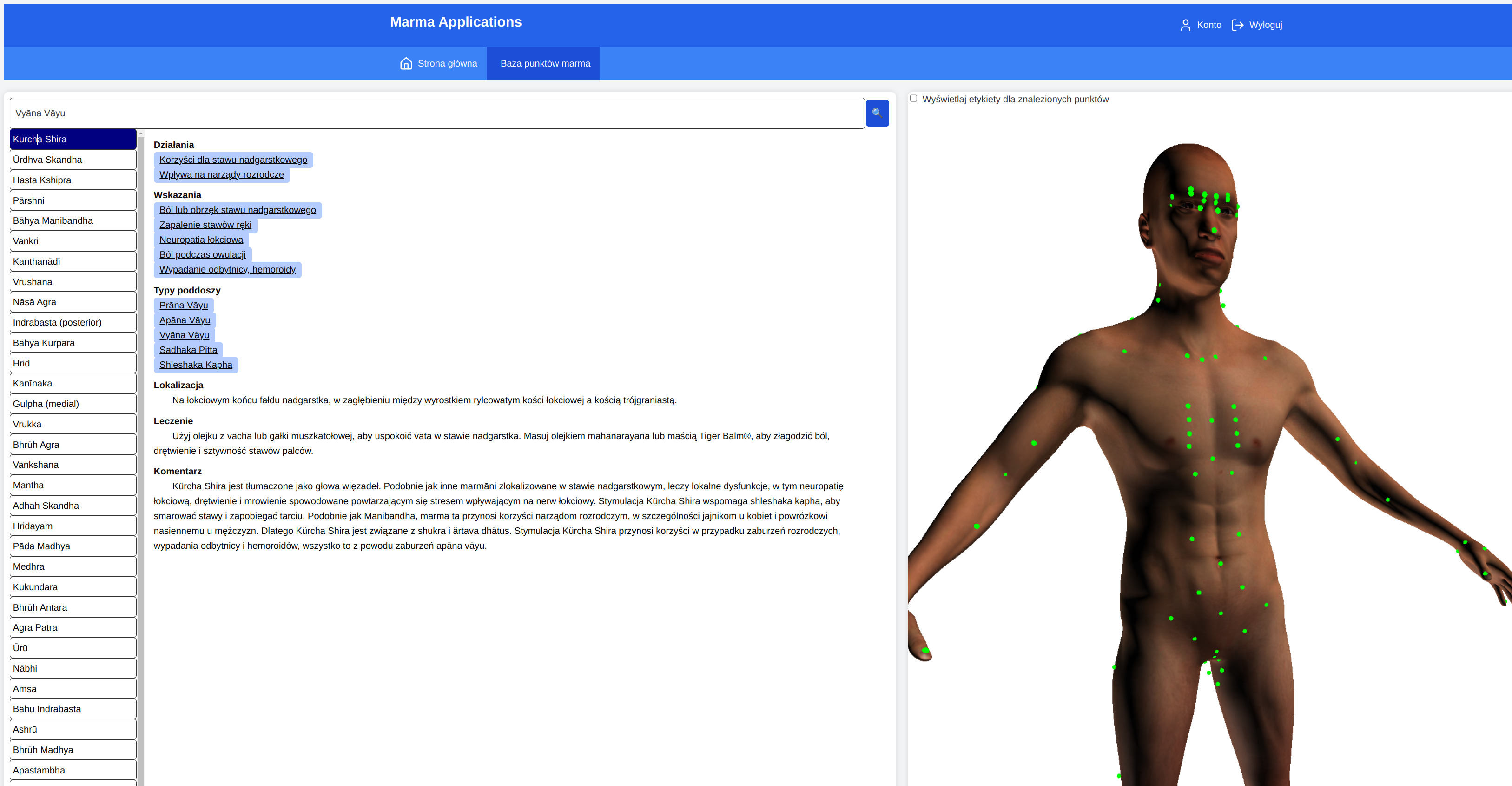Select Medhra in the list

coord(73,567)
